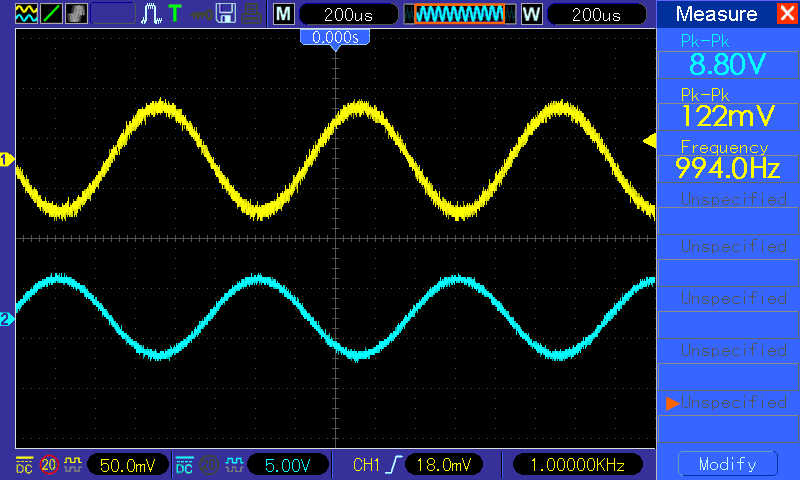Click the green T trigger status icon
The width and height of the screenshot is (800, 480).
coord(175,14)
